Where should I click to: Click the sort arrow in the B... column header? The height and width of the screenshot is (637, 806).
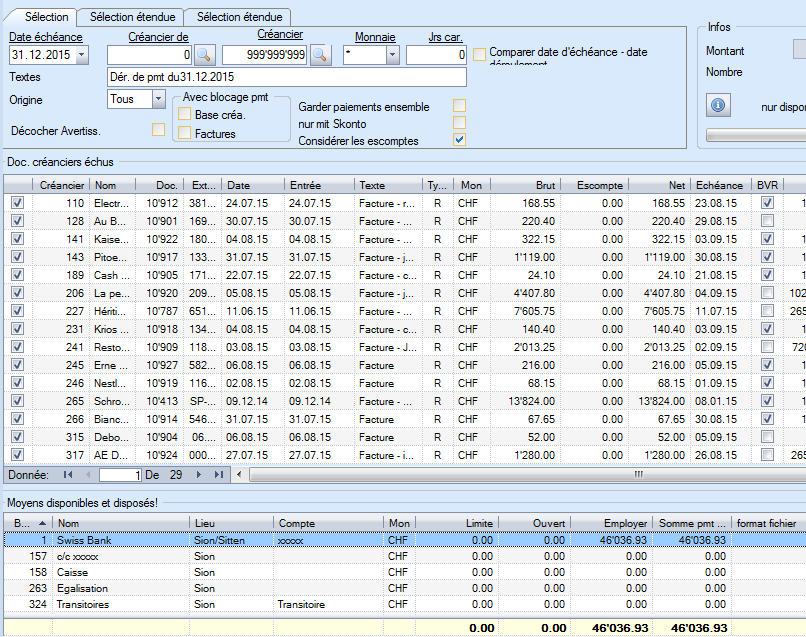coord(42,523)
